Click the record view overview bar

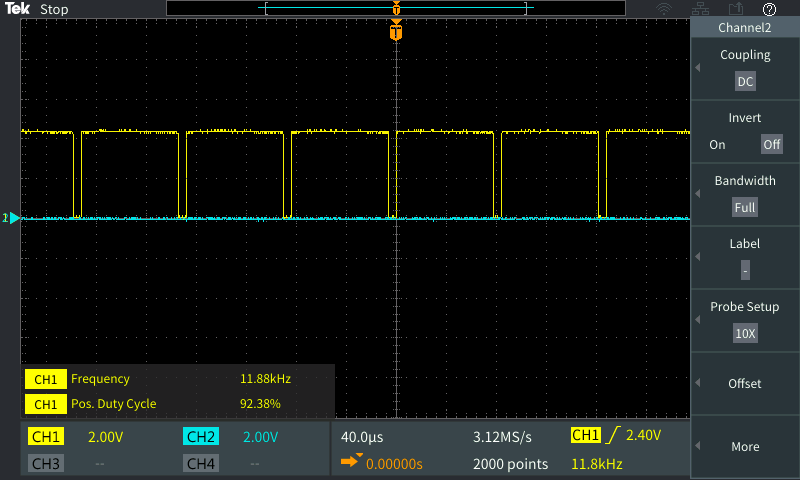point(396,8)
